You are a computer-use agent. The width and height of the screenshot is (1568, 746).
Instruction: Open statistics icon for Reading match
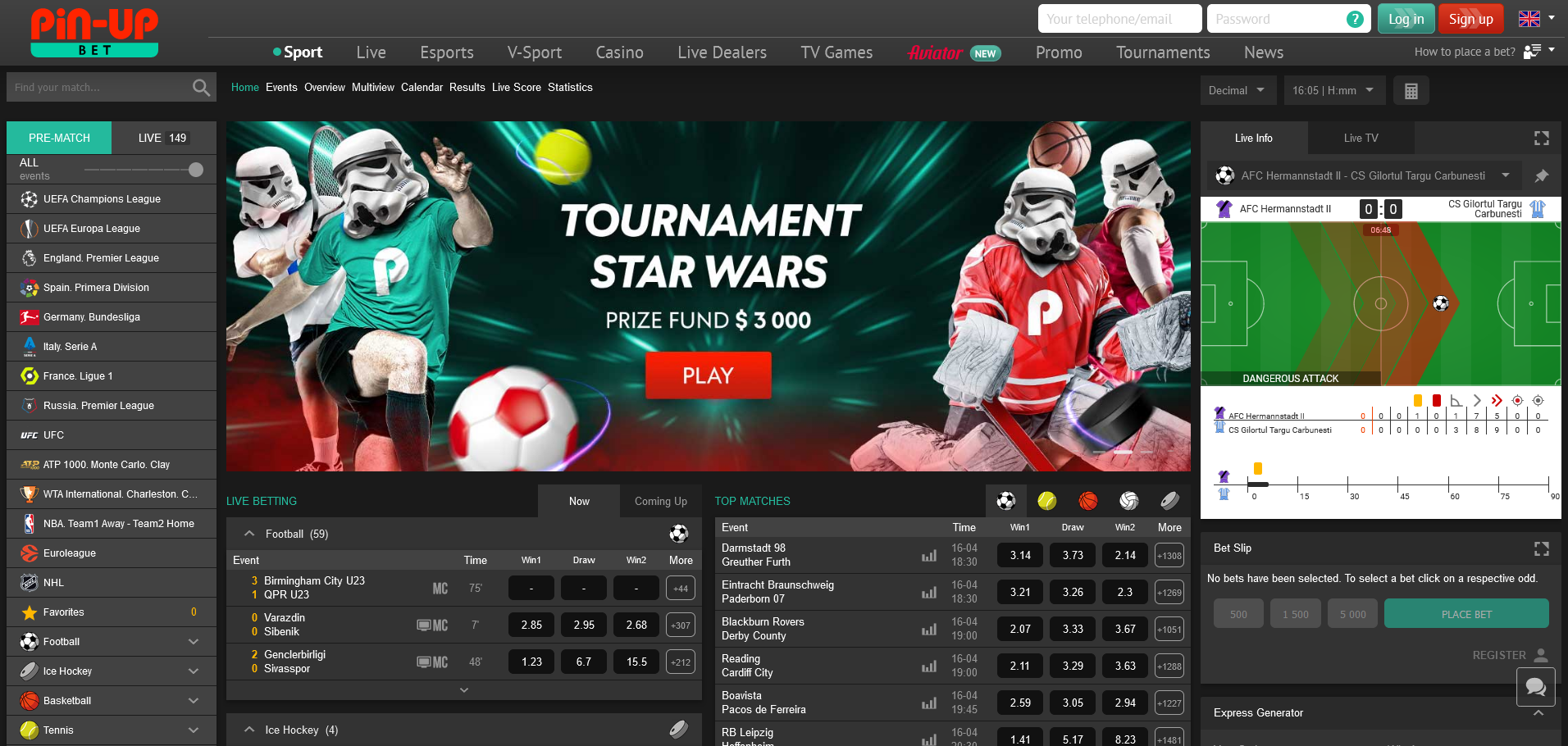(x=929, y=666)
